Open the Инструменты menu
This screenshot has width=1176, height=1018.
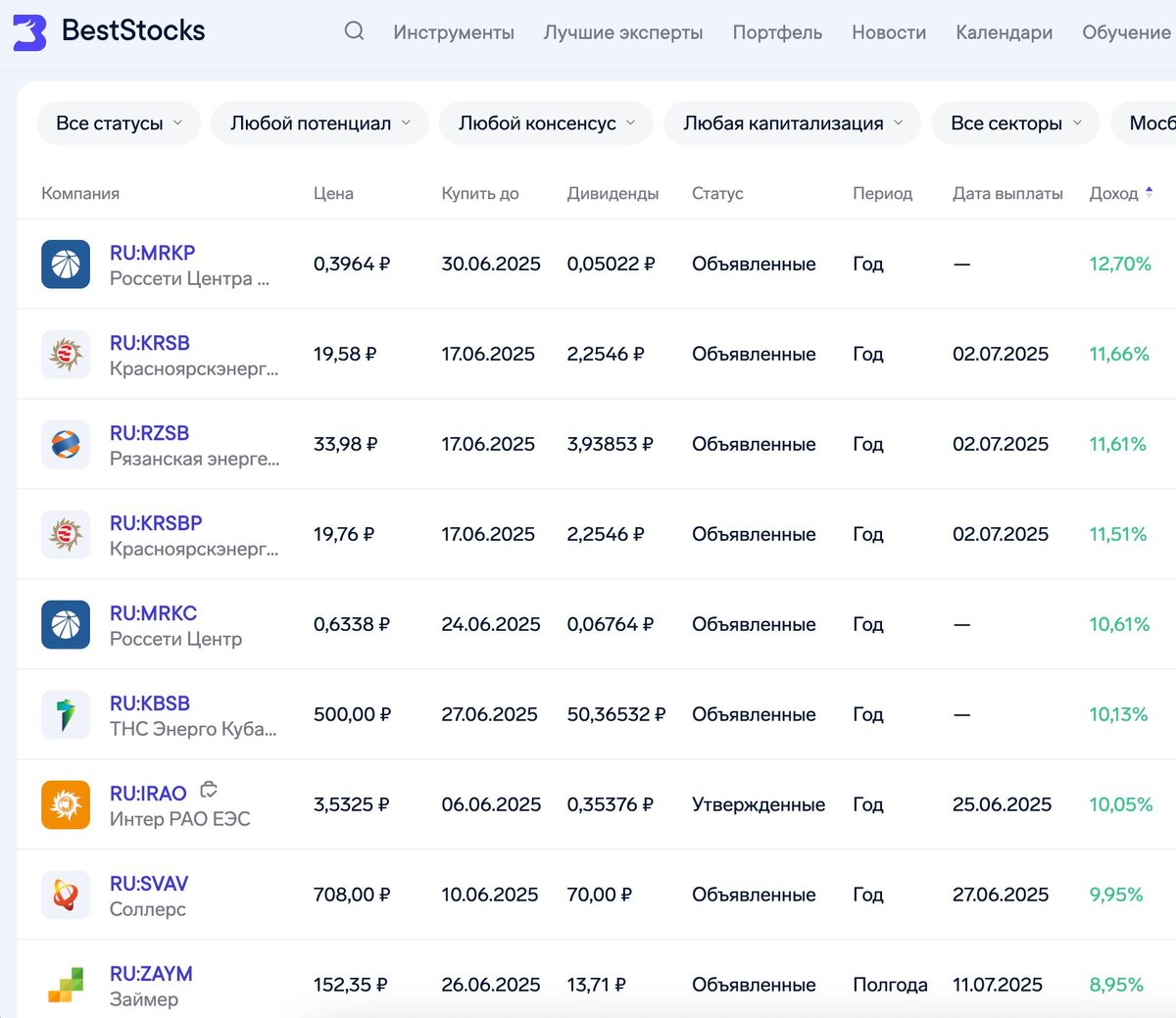(x=454, y=32)
